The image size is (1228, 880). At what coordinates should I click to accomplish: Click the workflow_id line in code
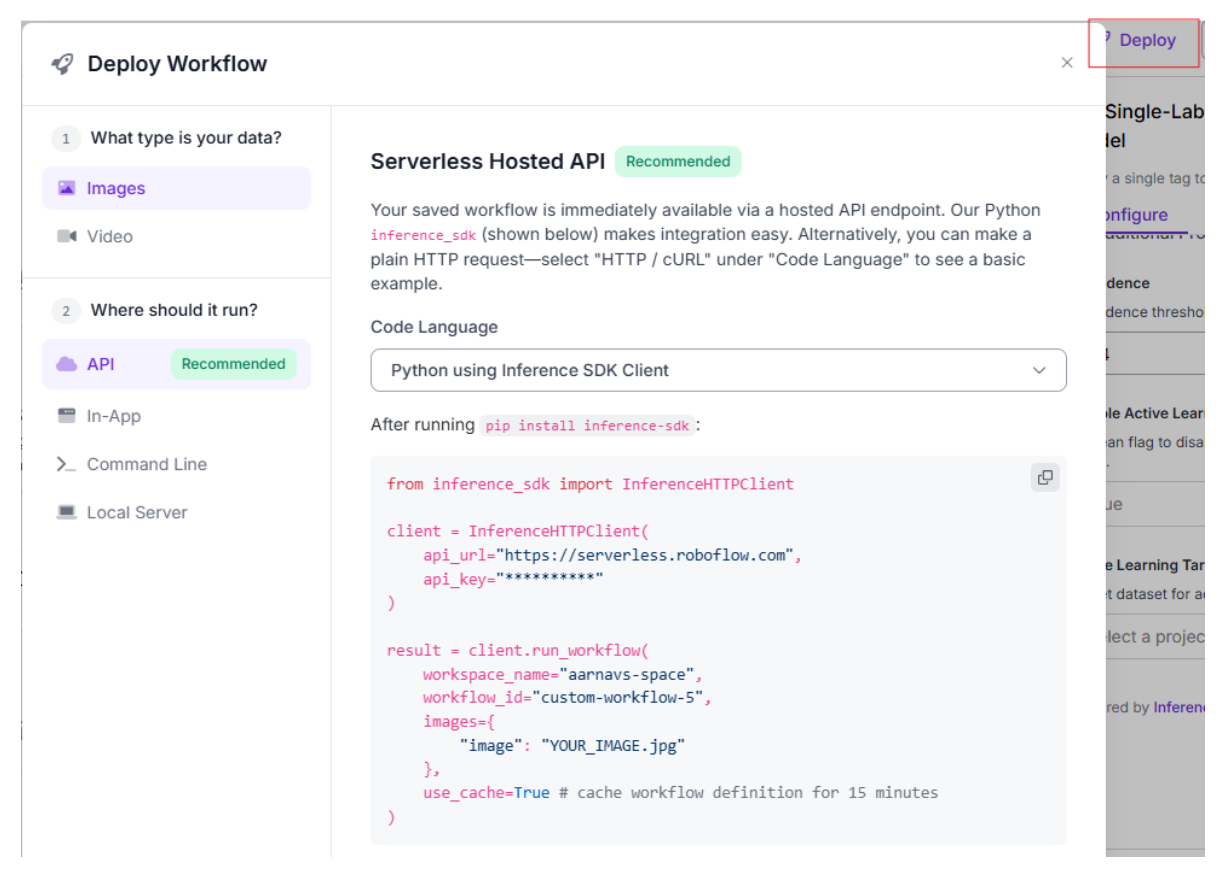click(x=567, y=697)
